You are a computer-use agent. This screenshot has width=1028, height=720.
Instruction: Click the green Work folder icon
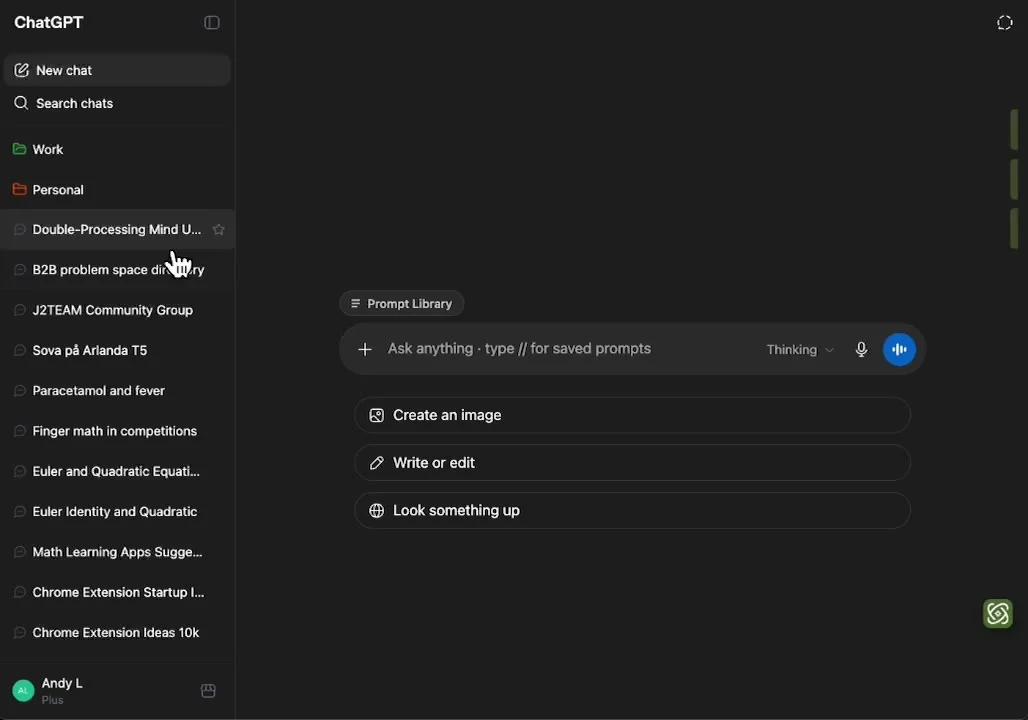click(19, 149)
